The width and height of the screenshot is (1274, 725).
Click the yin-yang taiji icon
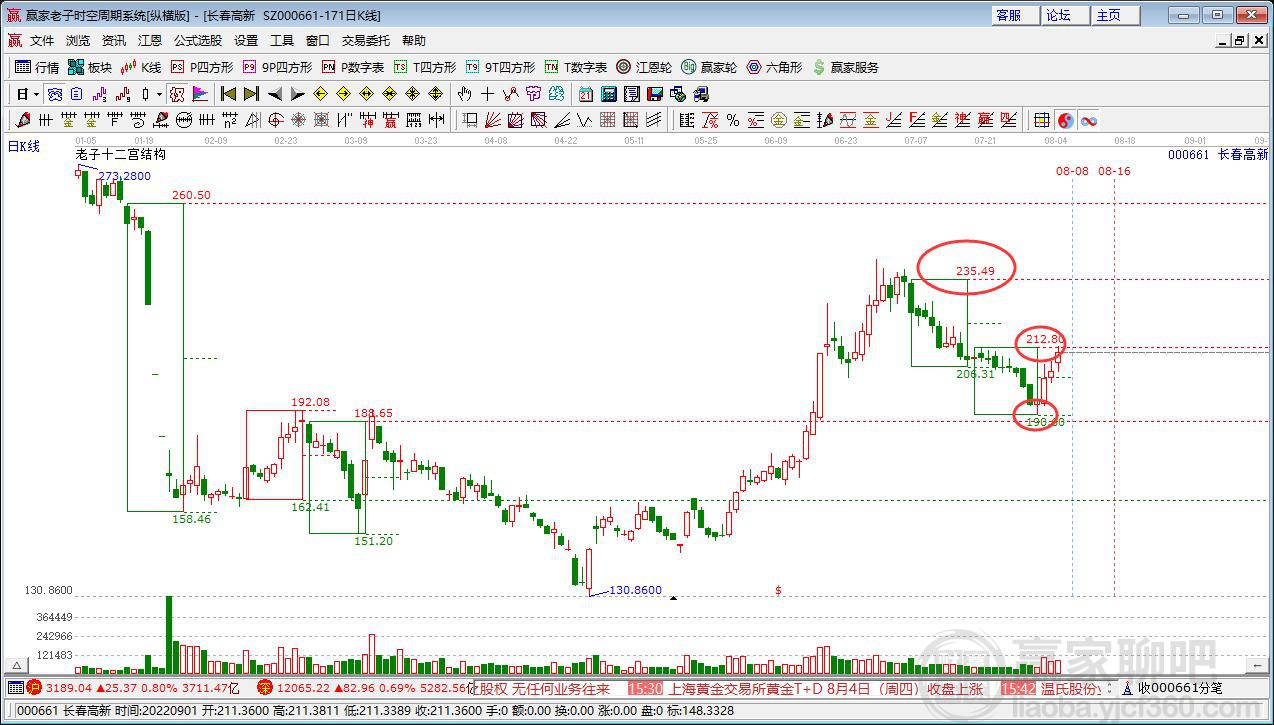click(x=1066, y=121)
